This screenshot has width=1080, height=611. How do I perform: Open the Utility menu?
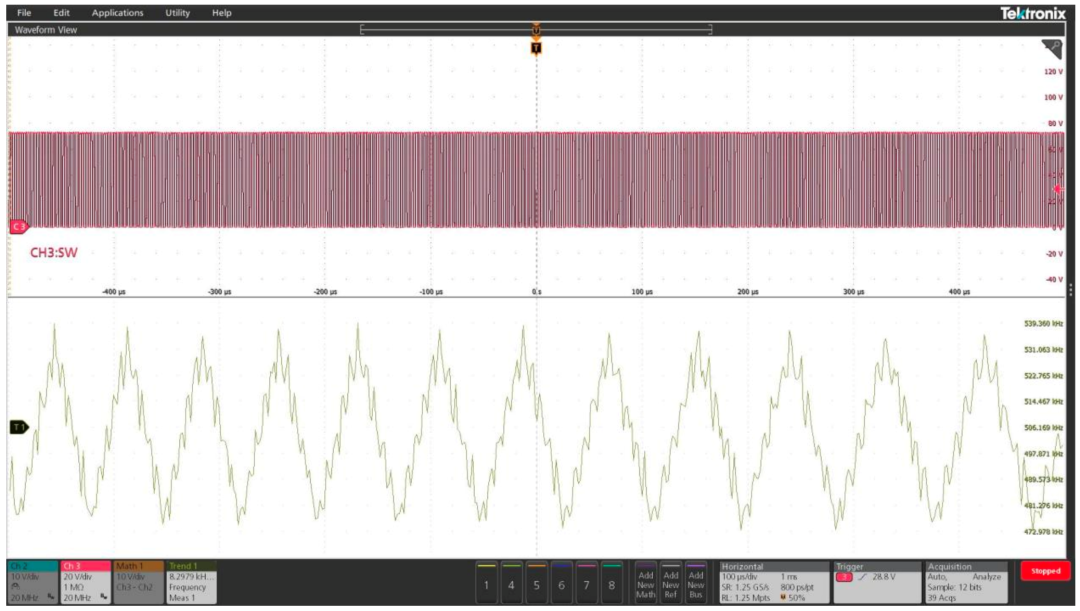(177, 13)
